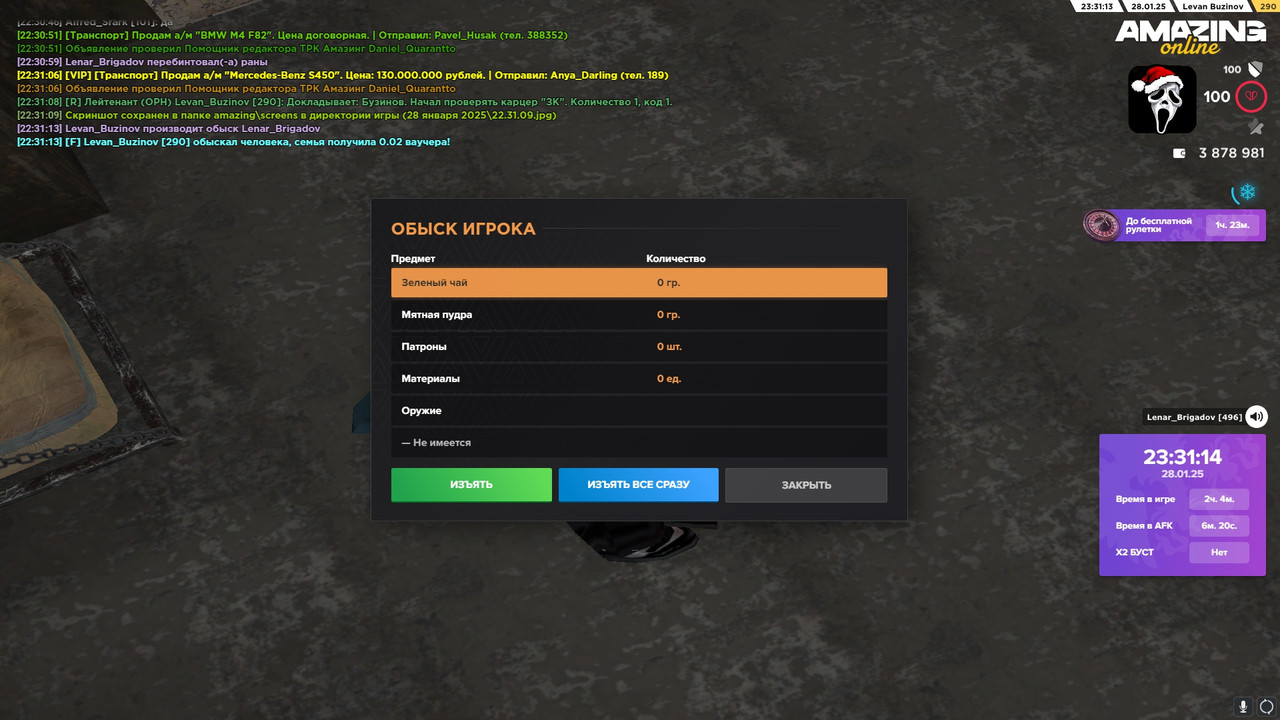Click the green ИЗЪЯТЬ button
This screenshot has width=1280, height=720.
471,485
